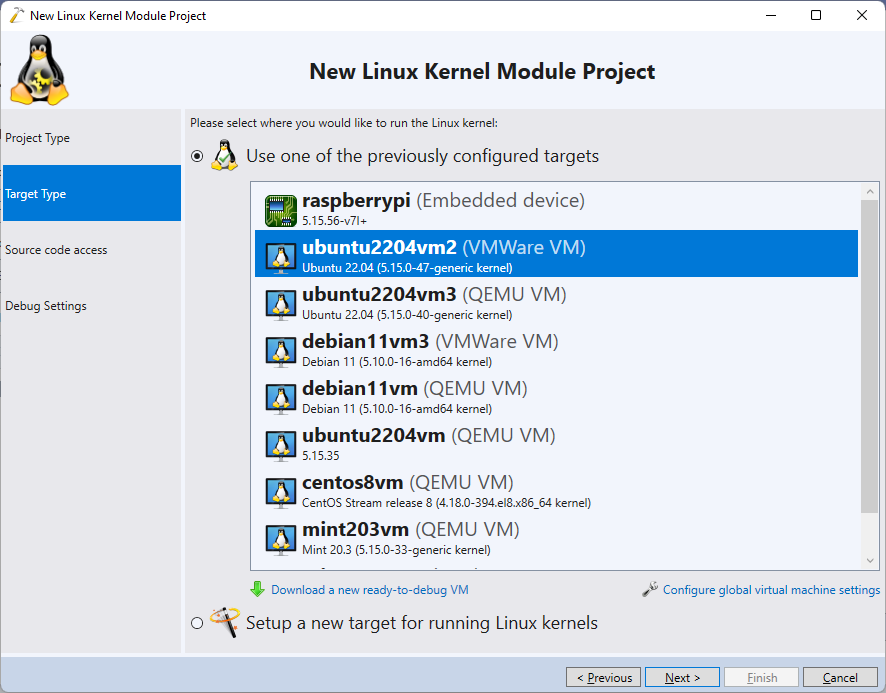Open the Debug Settings wizard step

click(x=46, y=306)
